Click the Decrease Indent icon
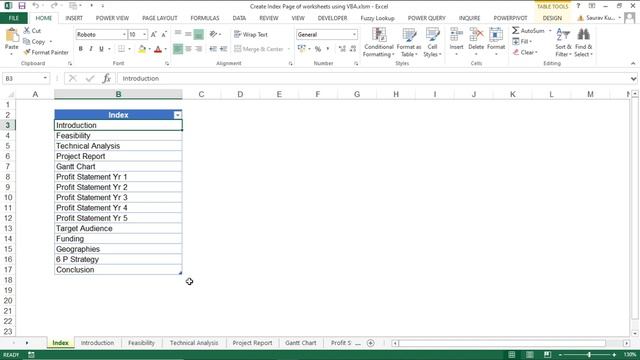Image resolution: width=640 pixels, height=360 pixels. 213,49
